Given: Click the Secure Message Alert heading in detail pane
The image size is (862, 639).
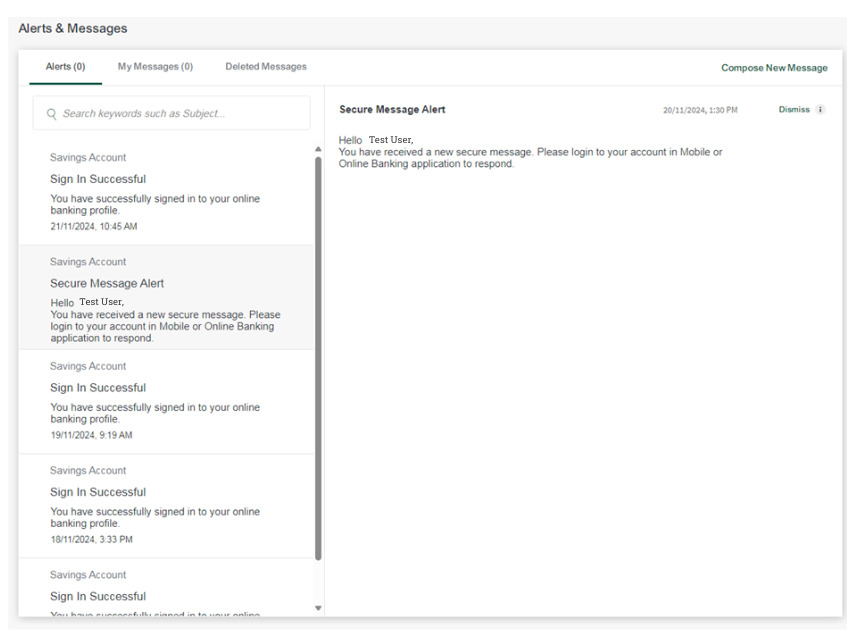Looking at the screenshot, I should 392,110.
